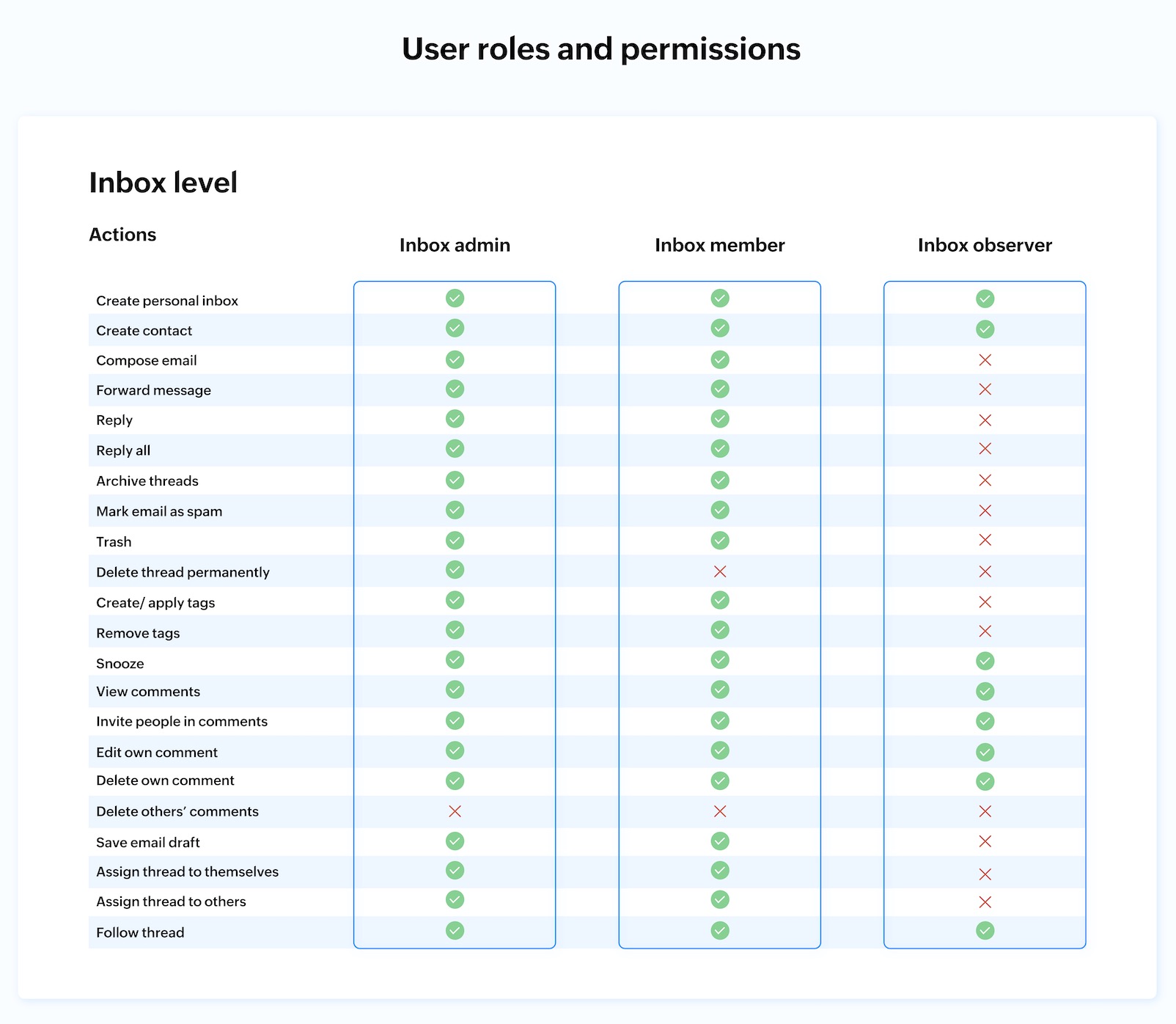Click Inbox admin red cross for Delete others' comments
Viewport: 1176px width, 1024px height.
click(455, 811)
